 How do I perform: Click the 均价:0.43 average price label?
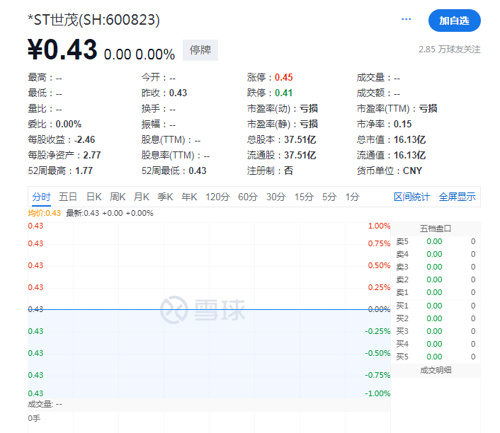click(x=44, y=213)
